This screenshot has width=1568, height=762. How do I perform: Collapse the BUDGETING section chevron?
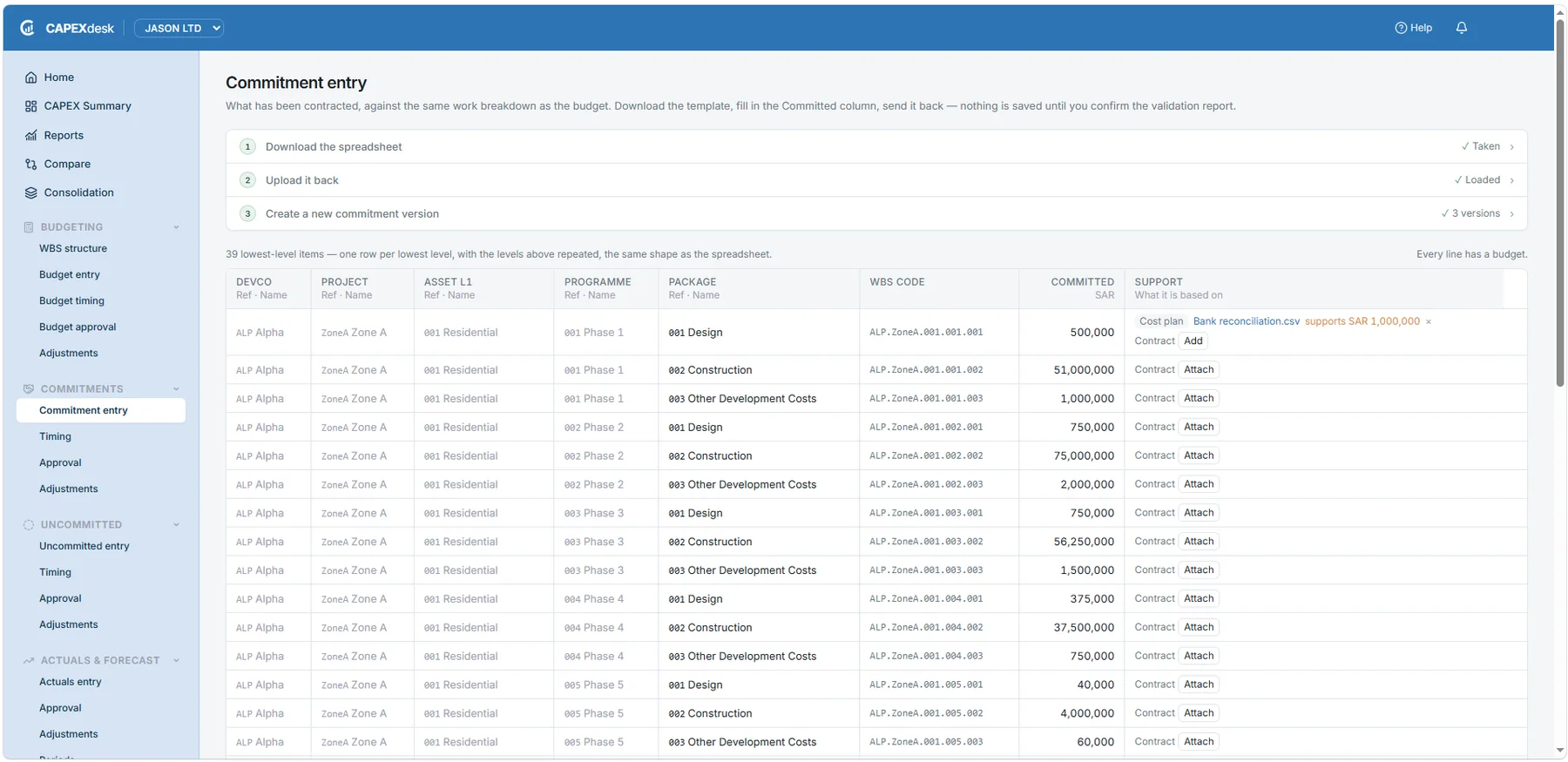(176, 227)
